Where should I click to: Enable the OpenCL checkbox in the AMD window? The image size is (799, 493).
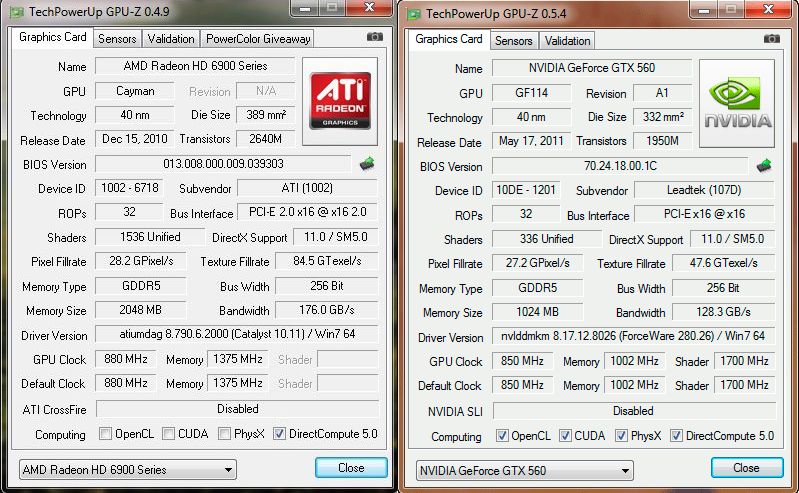pos(105,433)
